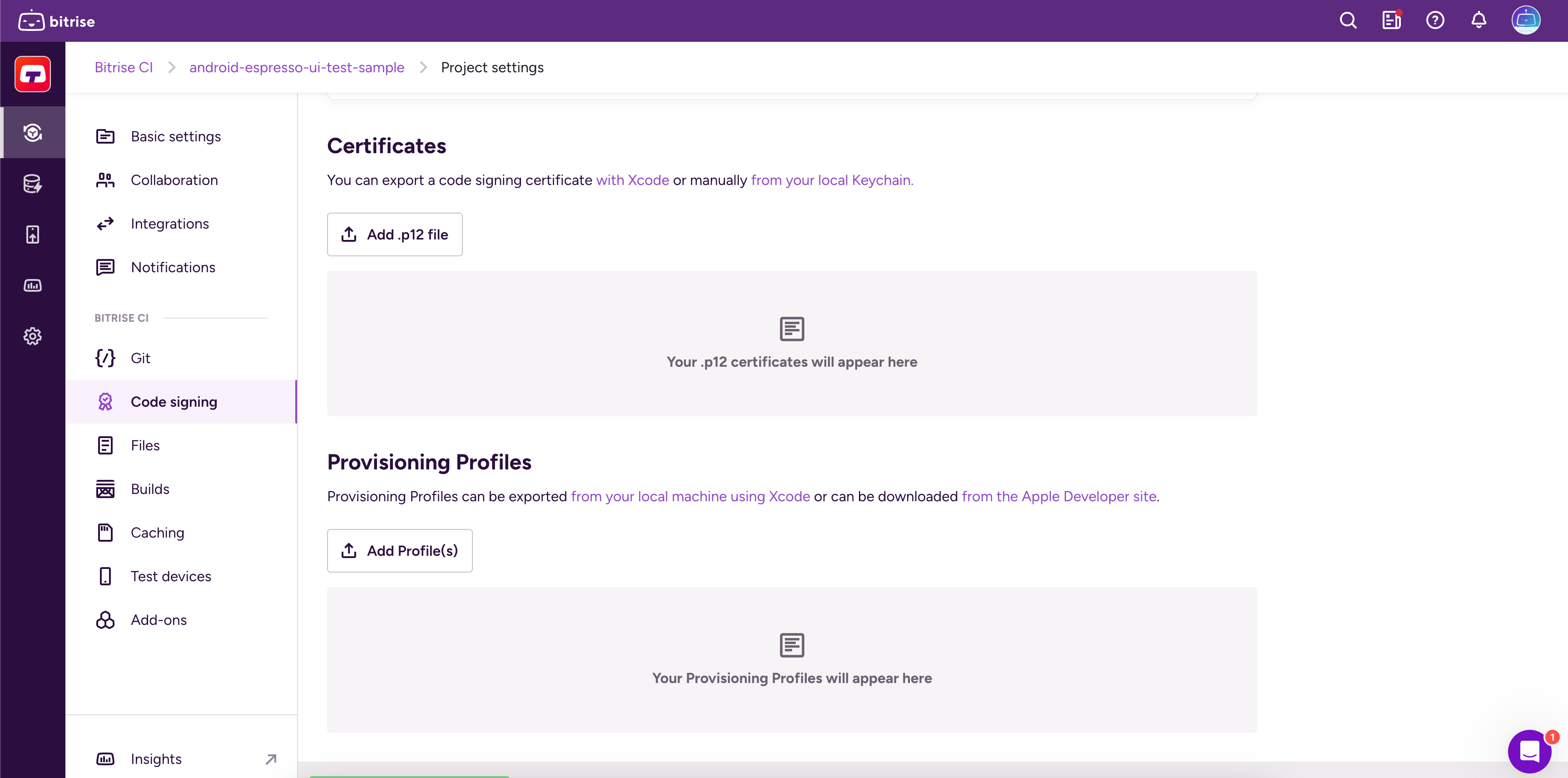The height and width of the screenshot is (778, 1568).
Task: Click Add .p12 file button
Action: click(394, 234)
